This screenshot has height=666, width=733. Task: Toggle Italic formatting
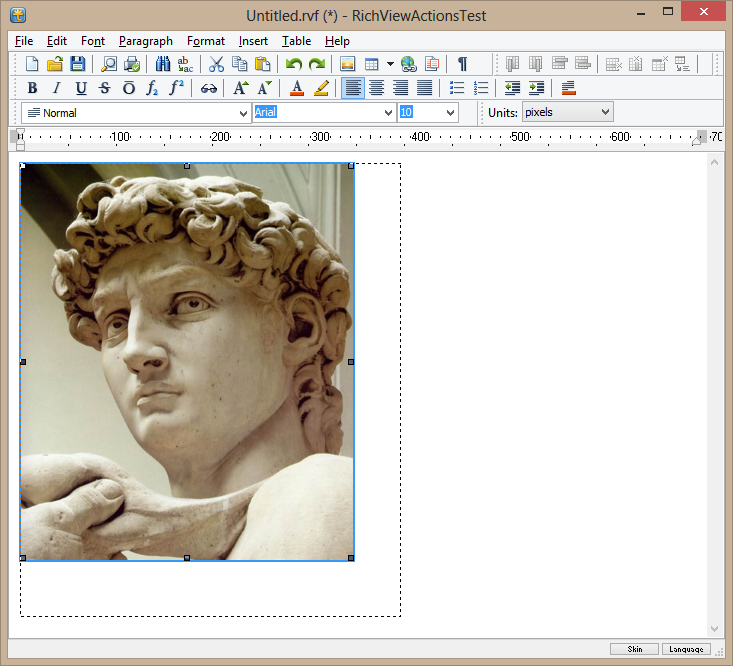click(x=56, y=88)
